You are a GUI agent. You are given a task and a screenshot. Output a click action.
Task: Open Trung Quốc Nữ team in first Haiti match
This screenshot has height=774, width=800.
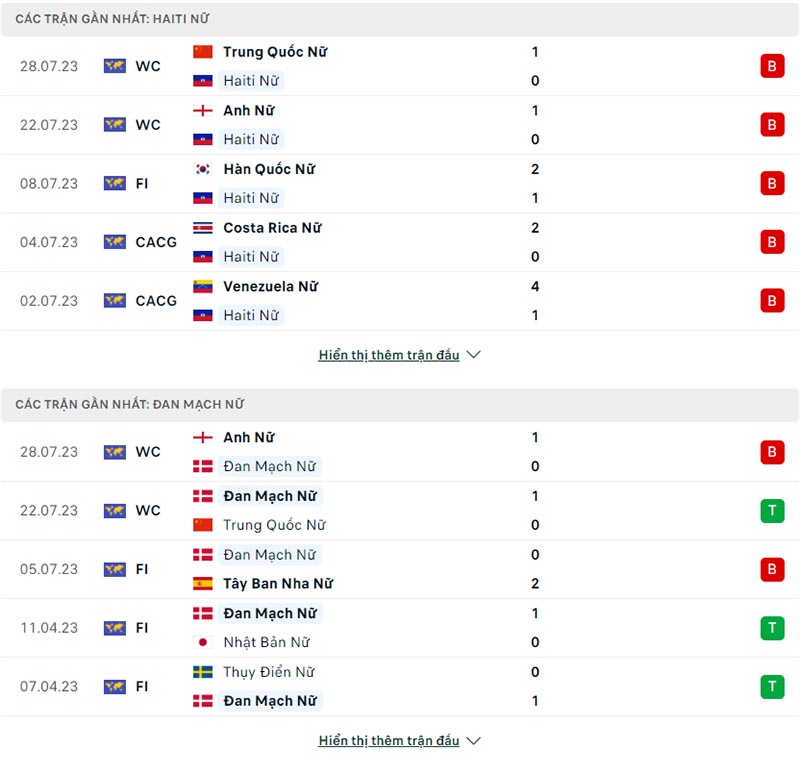(275, 52)
